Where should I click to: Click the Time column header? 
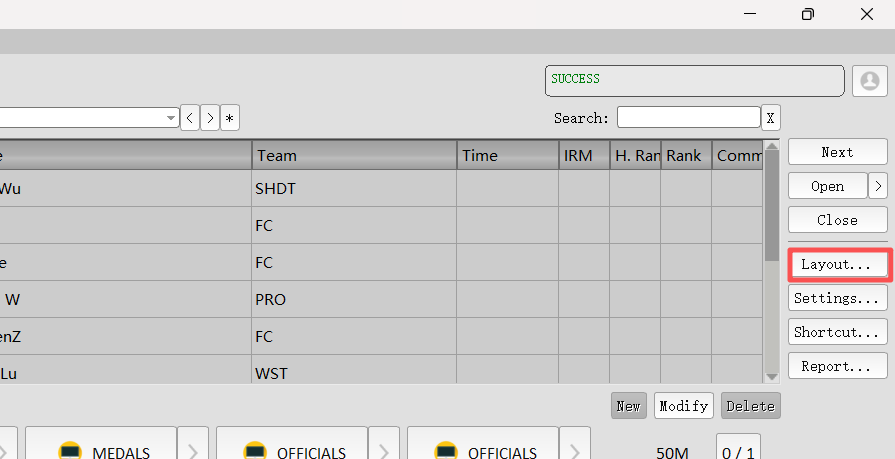coord(507,156)
